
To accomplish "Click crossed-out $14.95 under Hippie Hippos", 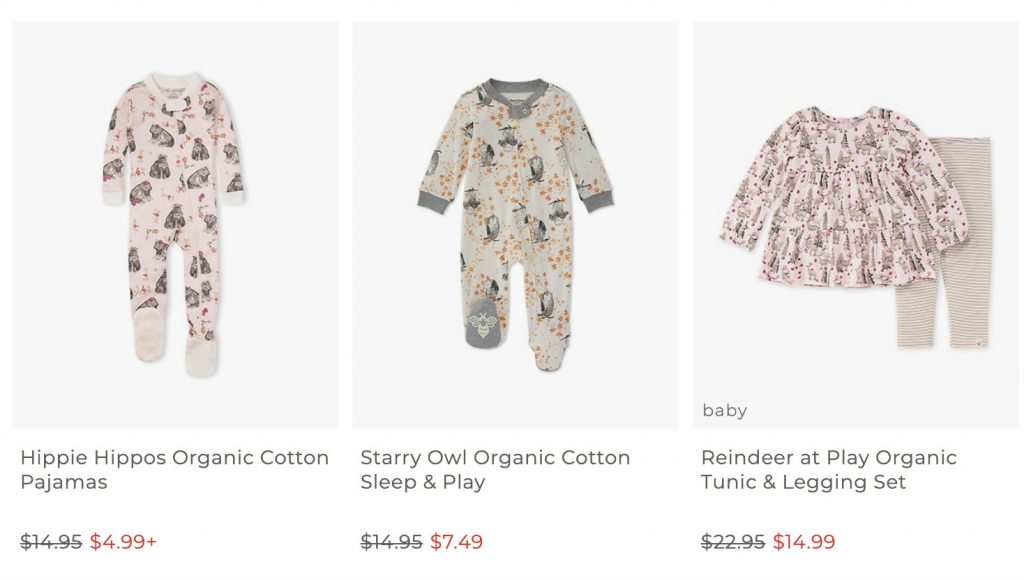I will coord(51,542).
